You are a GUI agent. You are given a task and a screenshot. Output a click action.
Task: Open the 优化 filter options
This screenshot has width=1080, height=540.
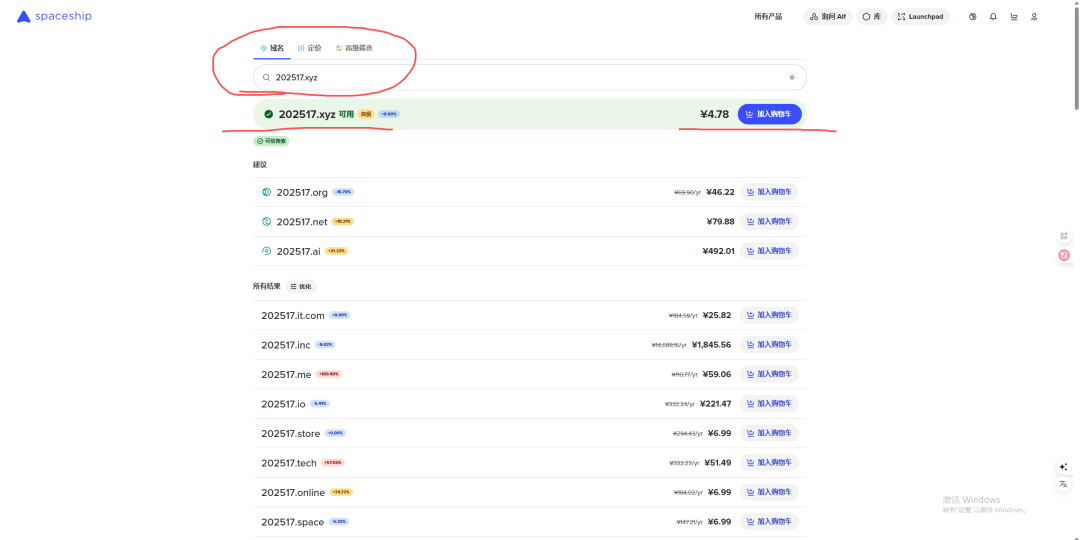click(301, 286)
